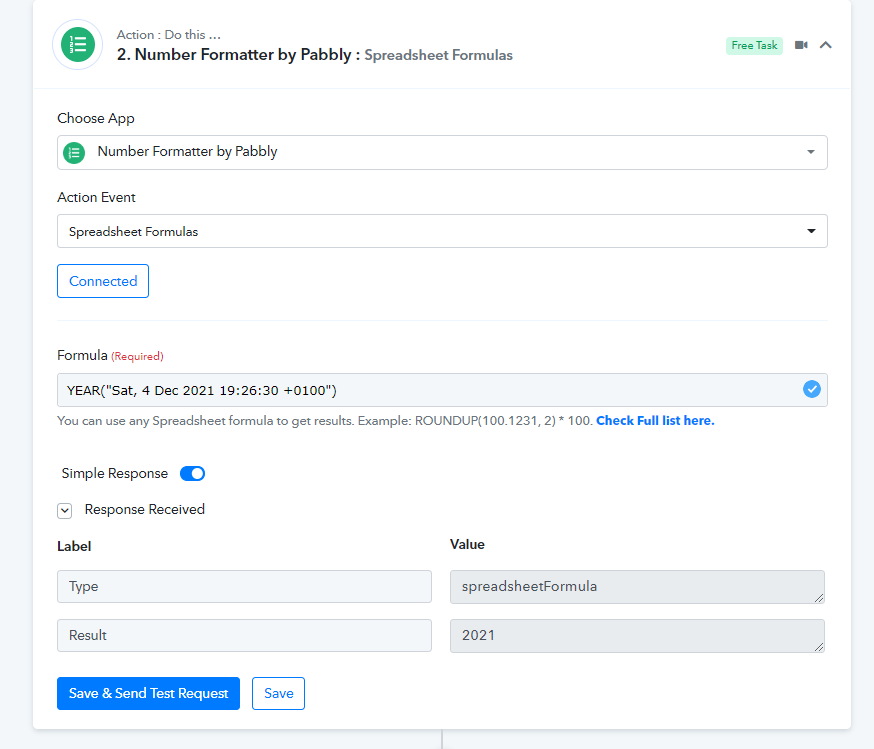Click the 'Action : Do this ...' text
The height and width of the screenshot is (749, 874).
(x=168, y=35)
